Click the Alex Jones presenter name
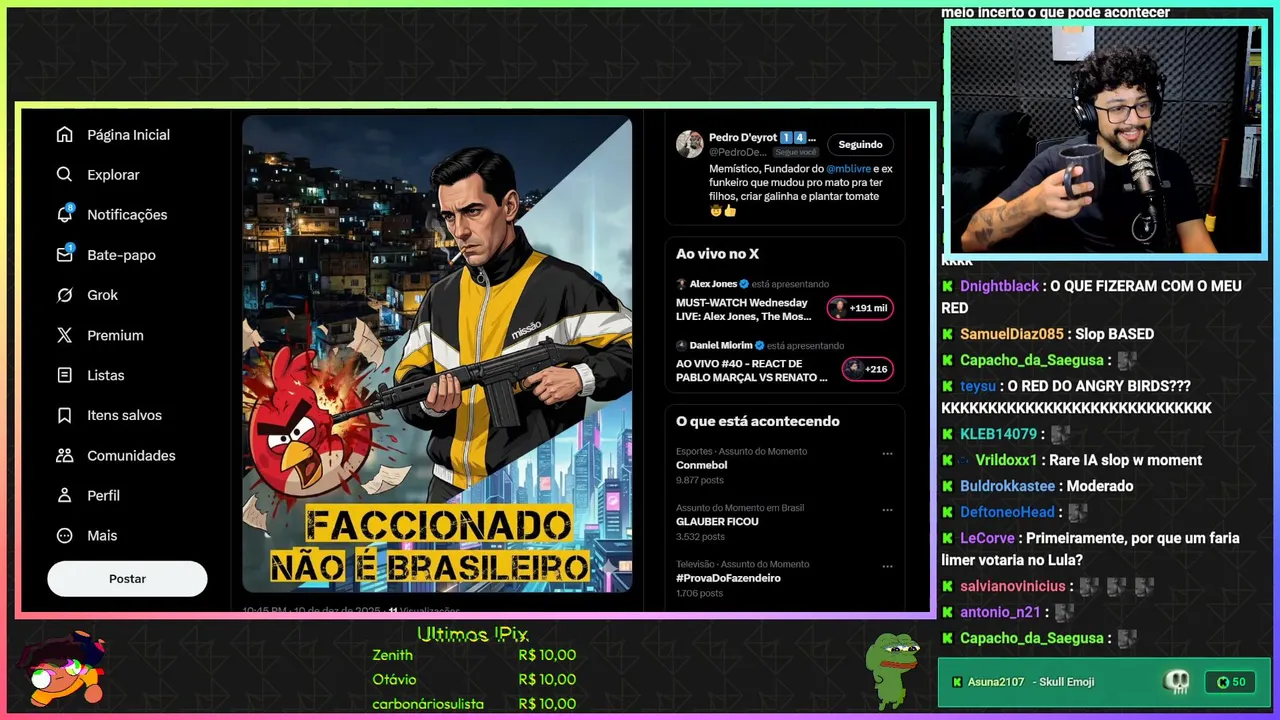This screenshot has width=1280, height=720. (x=713, y=284)
